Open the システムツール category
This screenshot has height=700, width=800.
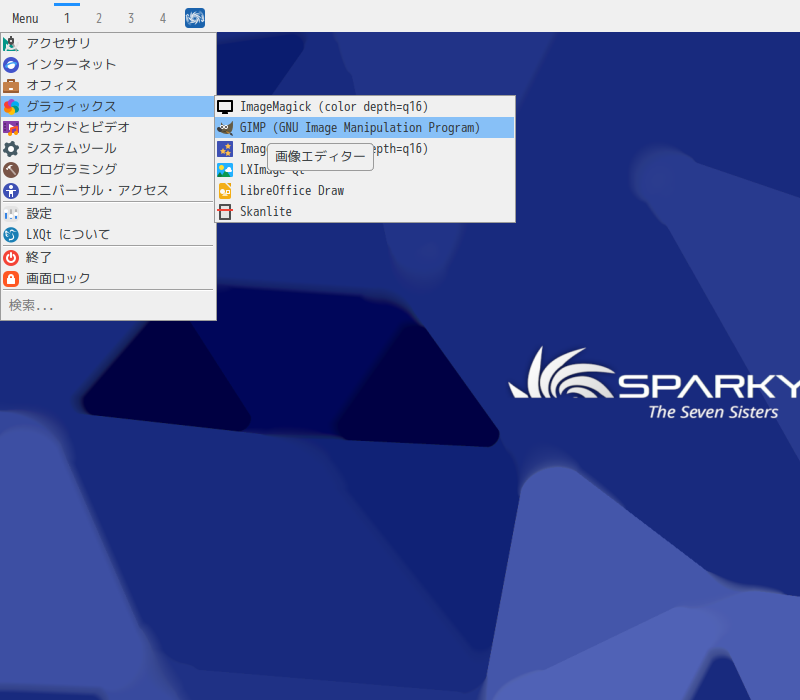(x=108, y=148)
